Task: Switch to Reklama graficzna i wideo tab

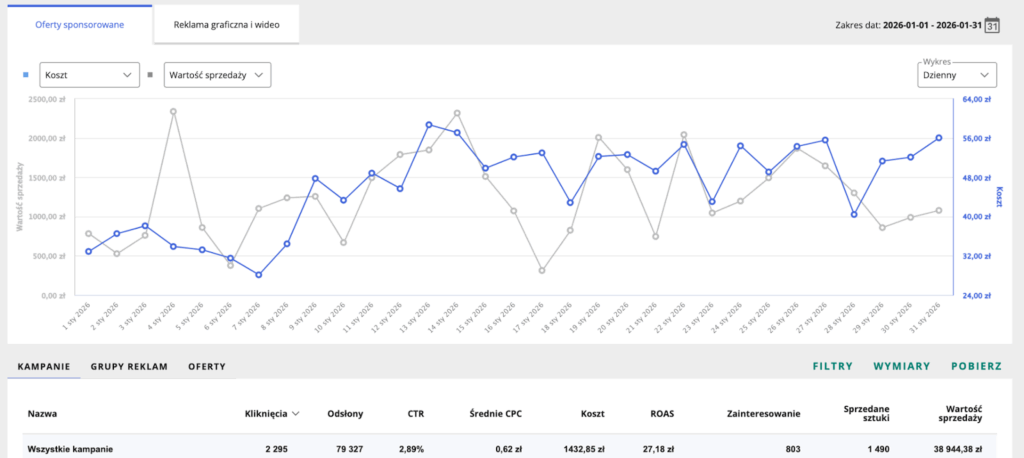Action: tap(226, 24)
